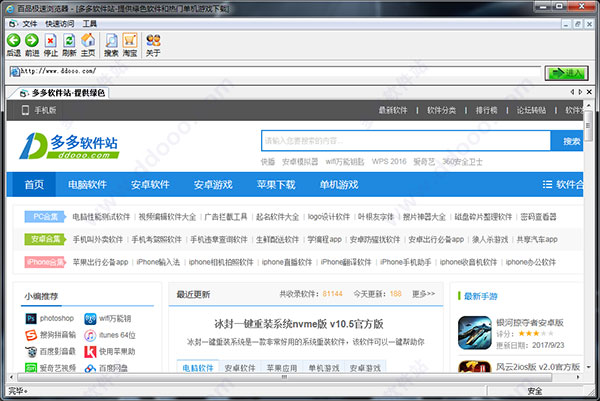Screen dimensions: 600x401
Task: Open 视频编辑软件大全 link
Action: [167, 217]
